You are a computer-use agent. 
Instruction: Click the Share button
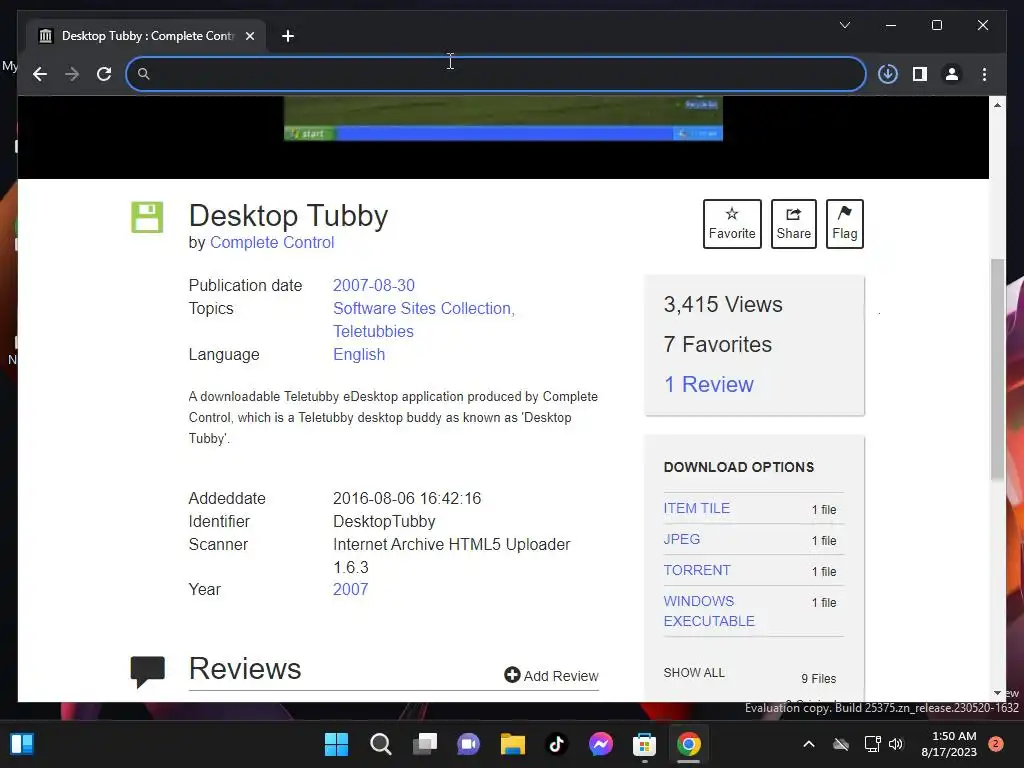pyautogui.click(x=793, y=223)
